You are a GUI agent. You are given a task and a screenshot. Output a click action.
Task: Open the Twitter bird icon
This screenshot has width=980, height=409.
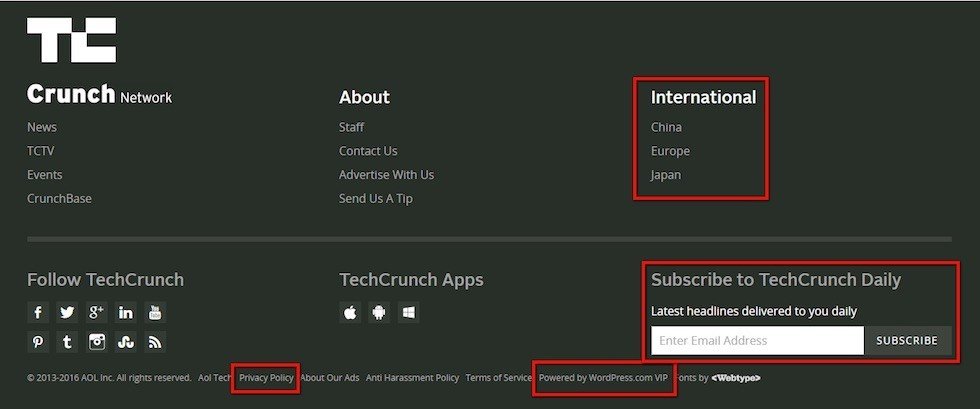67,313
